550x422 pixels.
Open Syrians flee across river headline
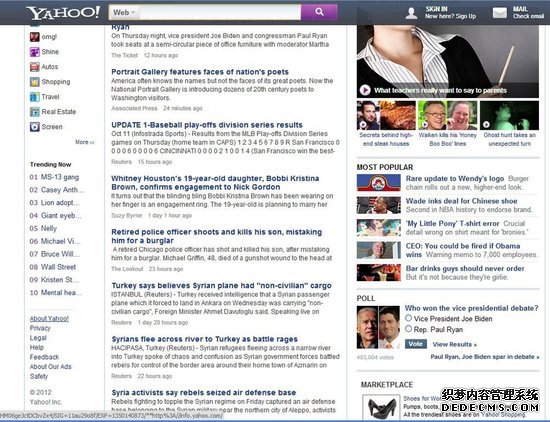pos(204,339)
